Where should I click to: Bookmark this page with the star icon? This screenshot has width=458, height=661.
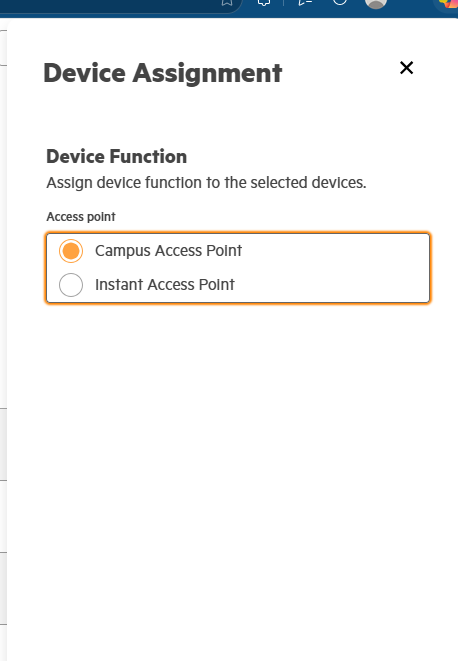pyautogui.click(x=227, y=3)
